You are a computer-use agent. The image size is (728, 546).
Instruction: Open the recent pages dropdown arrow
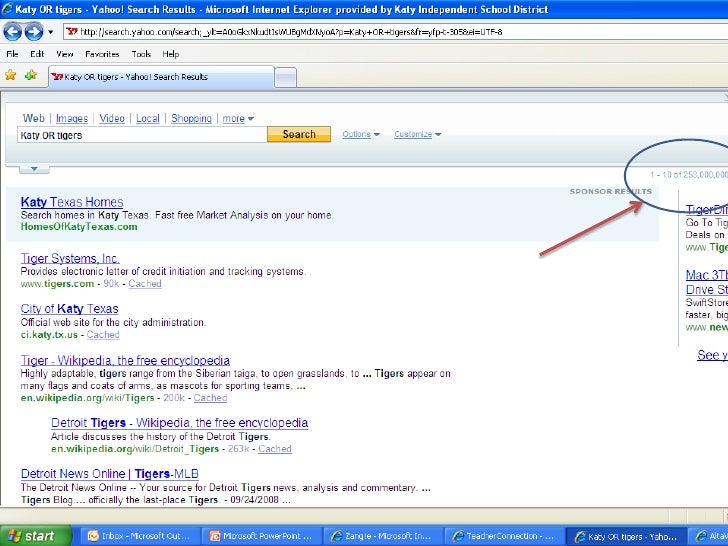pyautogui.click(x=50, y=32)
